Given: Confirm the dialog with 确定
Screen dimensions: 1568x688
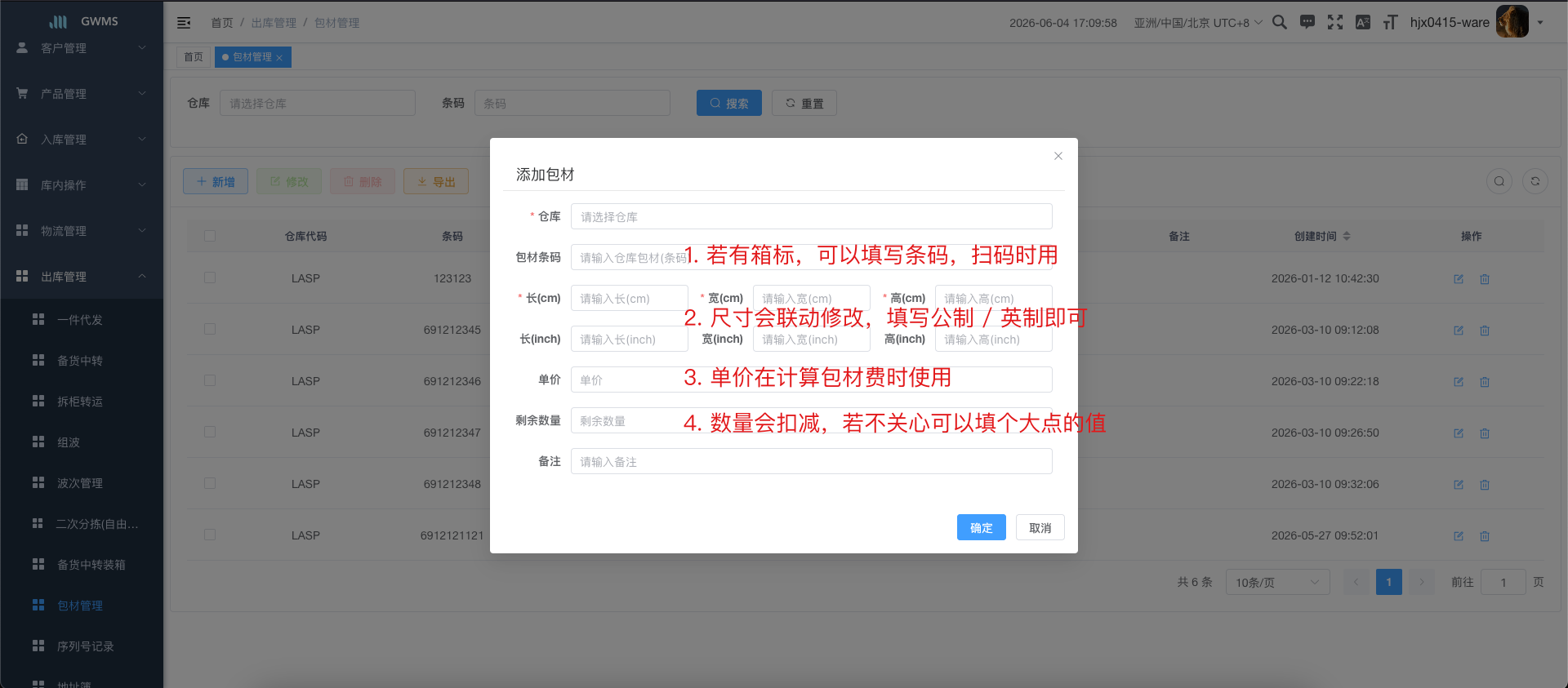Looking at the screenshot, I should [x=982, y=527].
